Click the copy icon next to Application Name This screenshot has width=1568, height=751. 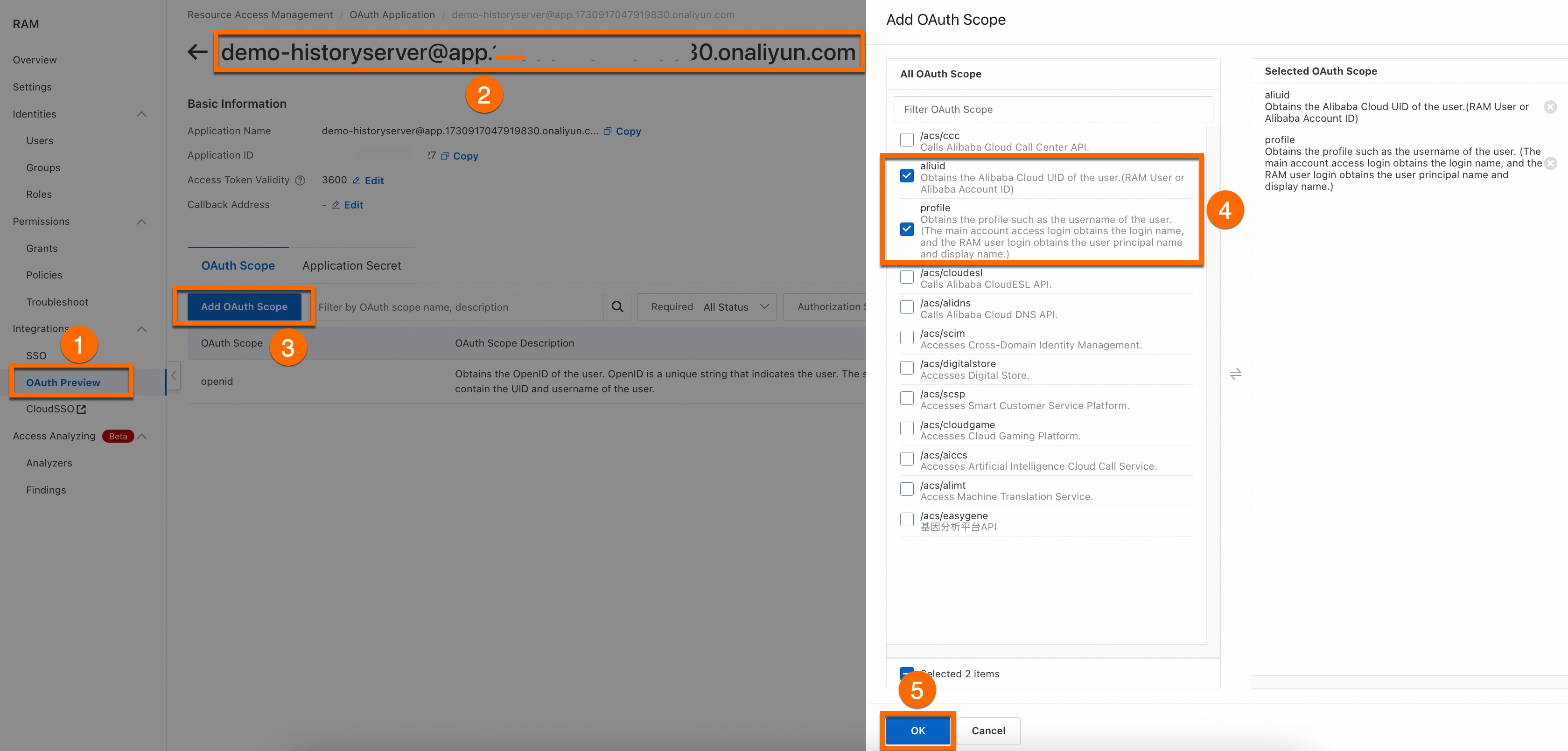click(x=608, y=131)
